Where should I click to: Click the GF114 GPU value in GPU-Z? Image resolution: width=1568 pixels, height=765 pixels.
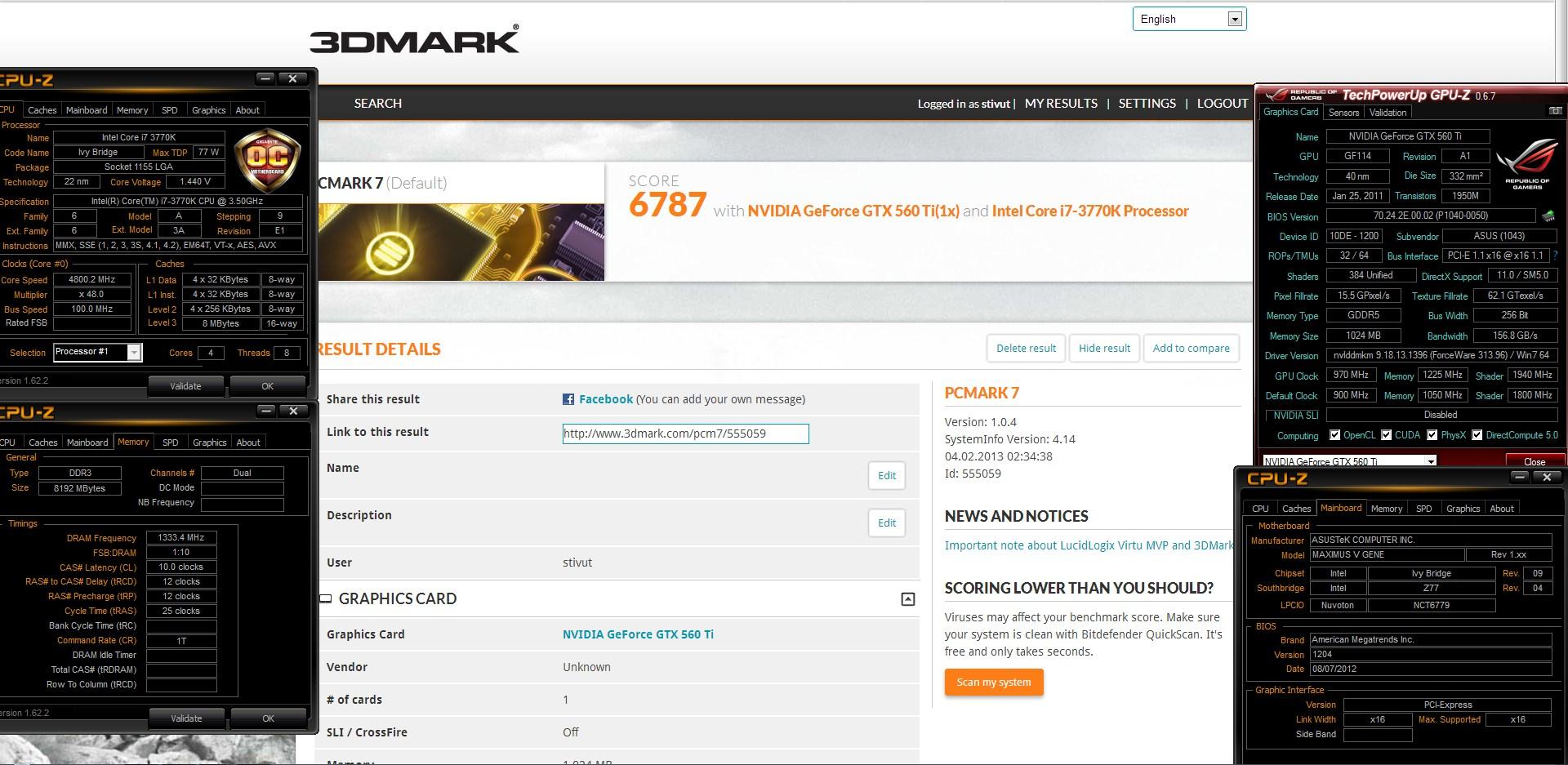1357,156
